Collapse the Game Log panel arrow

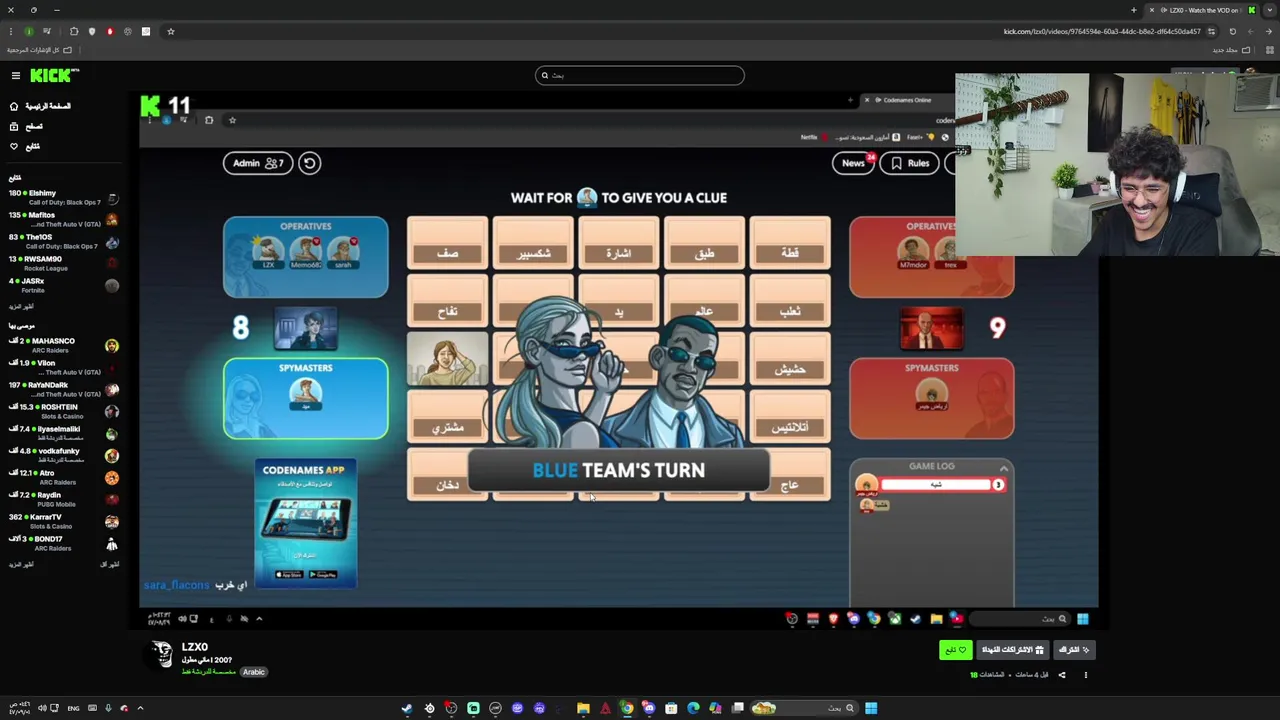point(1003,468)
